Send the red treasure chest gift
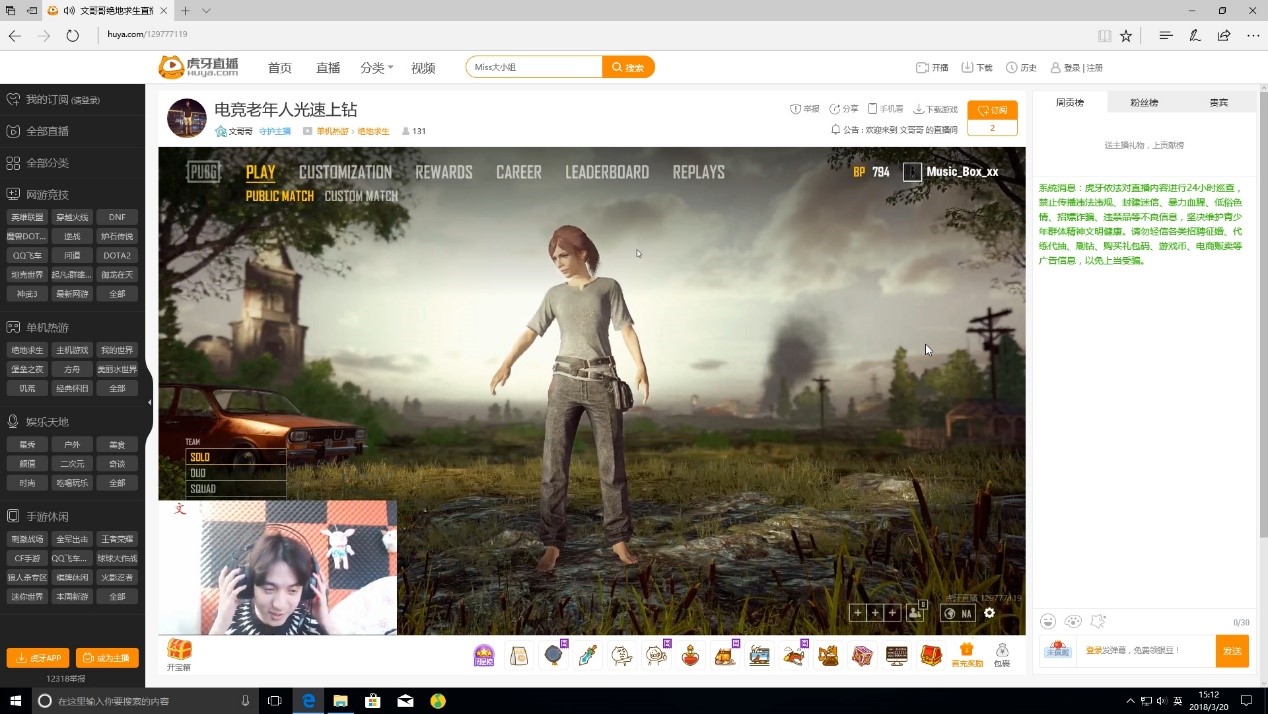The width and height of the screenshot is (1268, 714). tap(932, 656)
